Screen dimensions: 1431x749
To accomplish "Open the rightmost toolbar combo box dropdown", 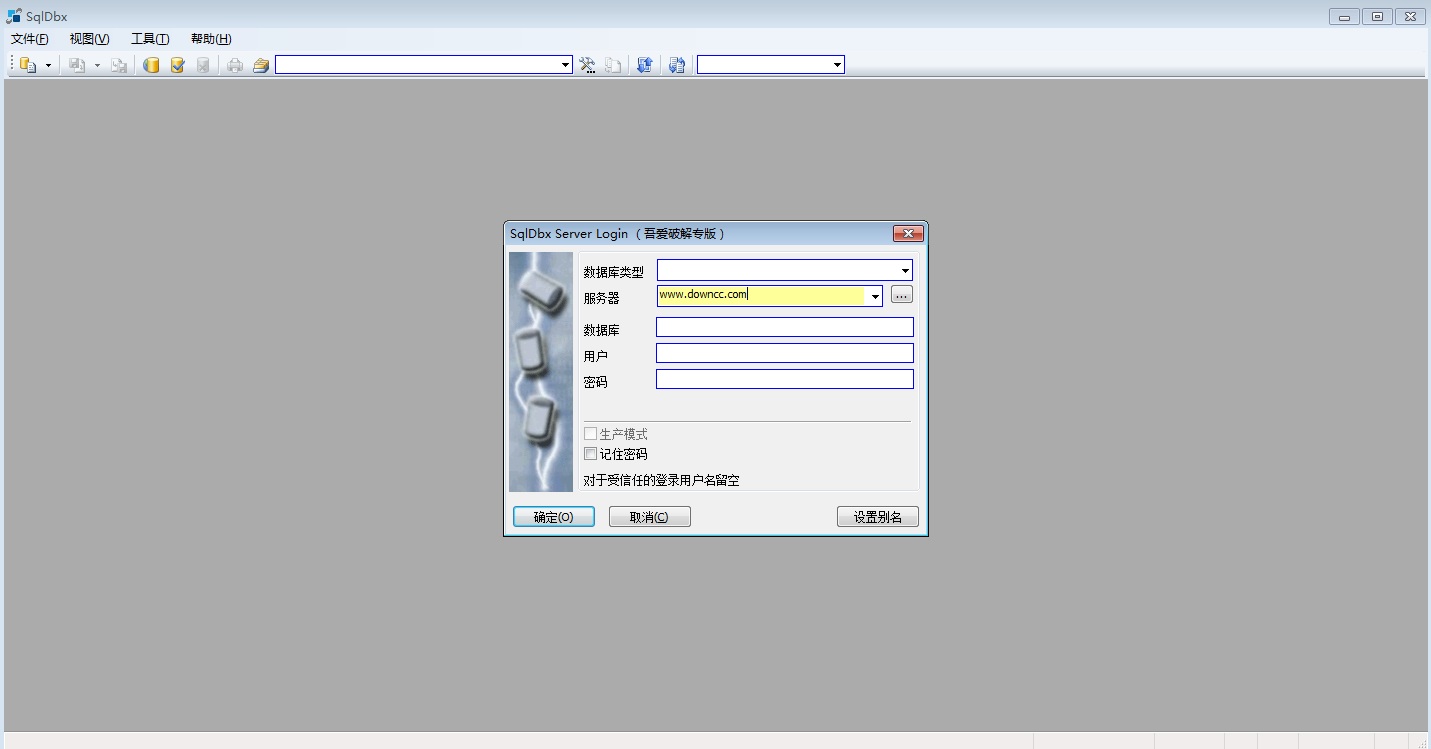I will pos(836,64).
